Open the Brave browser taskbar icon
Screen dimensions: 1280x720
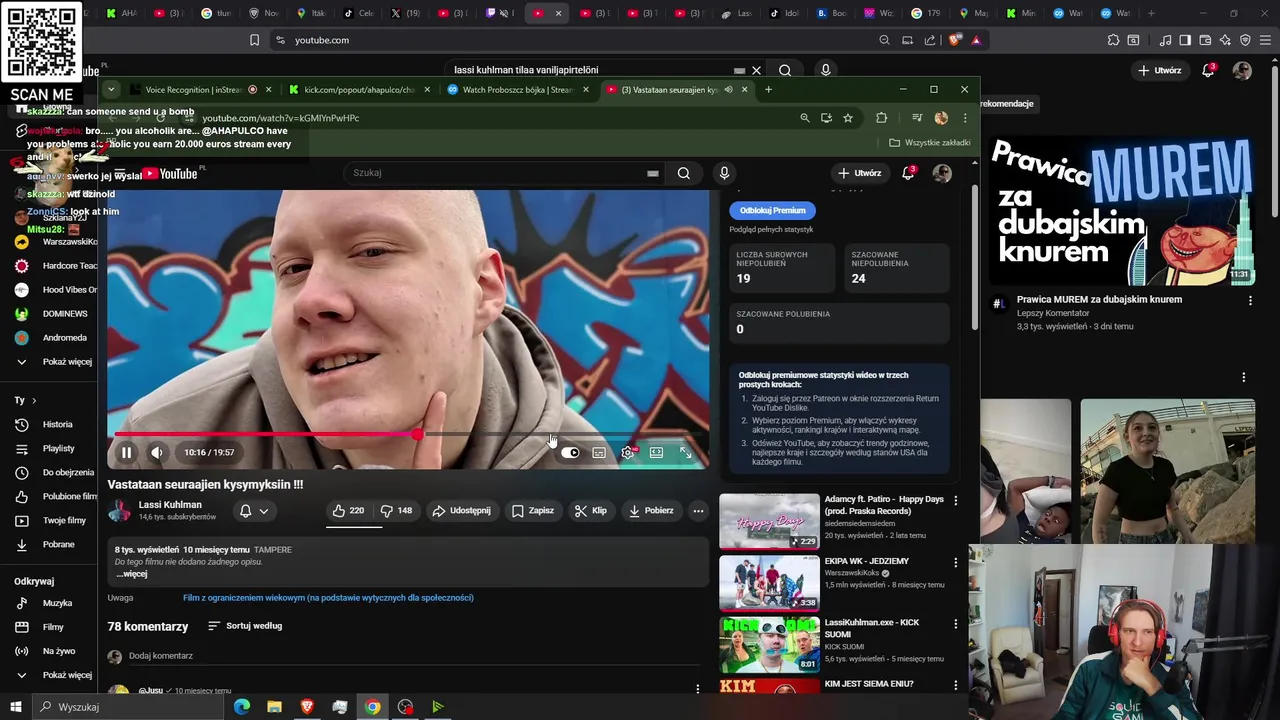click(x=307, y=707)
